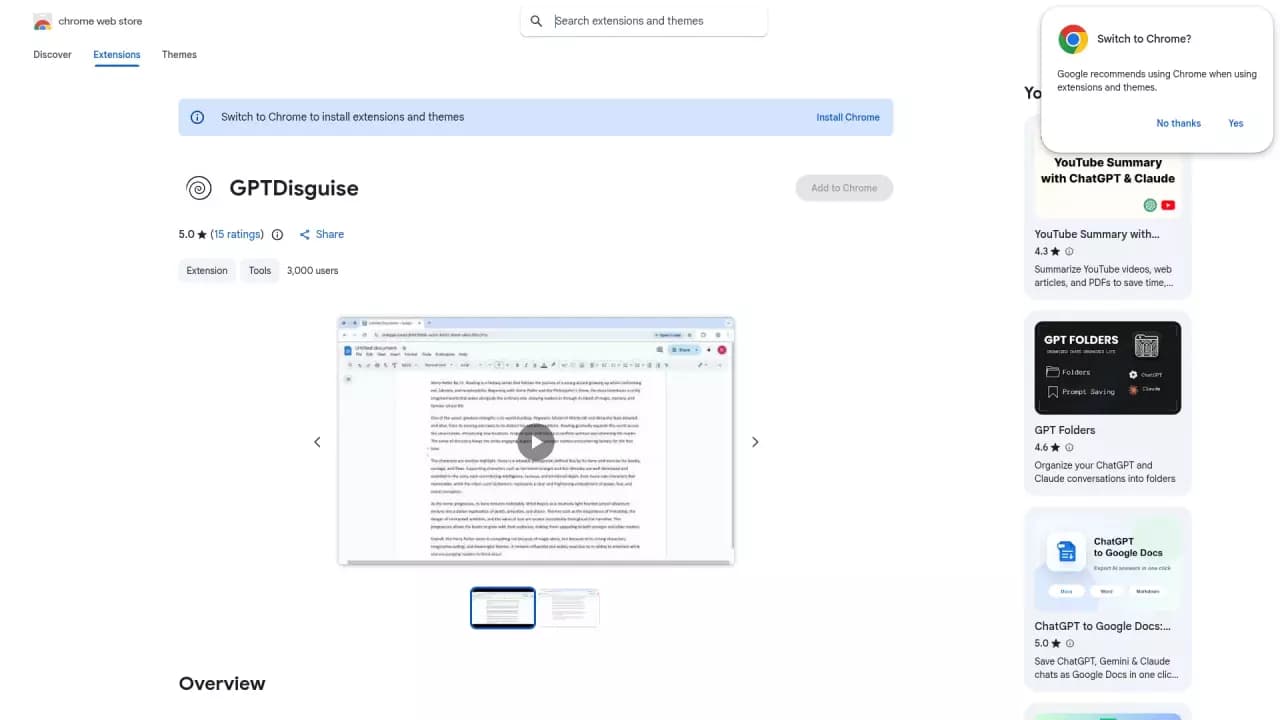The image size is (1280, 720).
Task: Dismiss popup with No thanks
Action: pos(1179,124)
